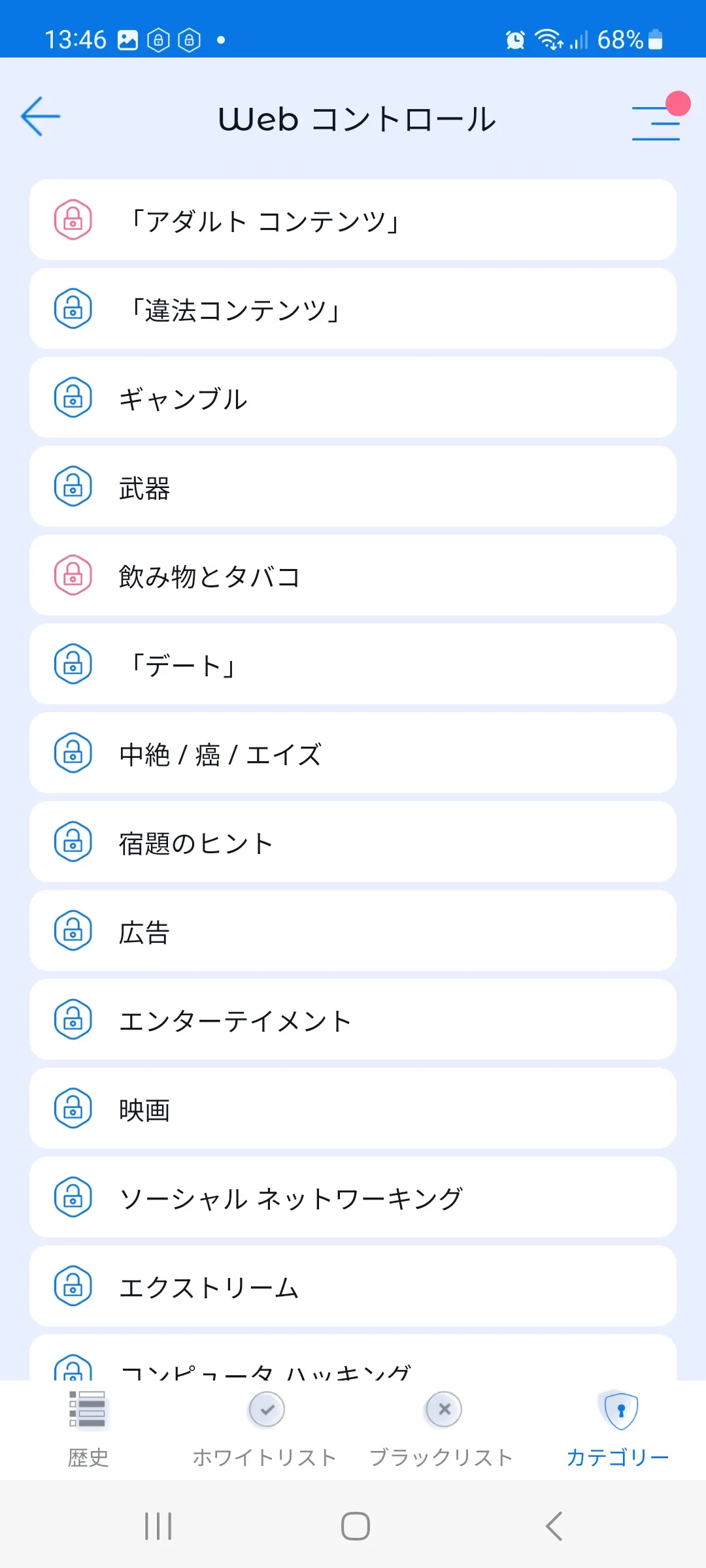Tap the lock icon beside 広告
The image size is (706, 1568).
73,930
